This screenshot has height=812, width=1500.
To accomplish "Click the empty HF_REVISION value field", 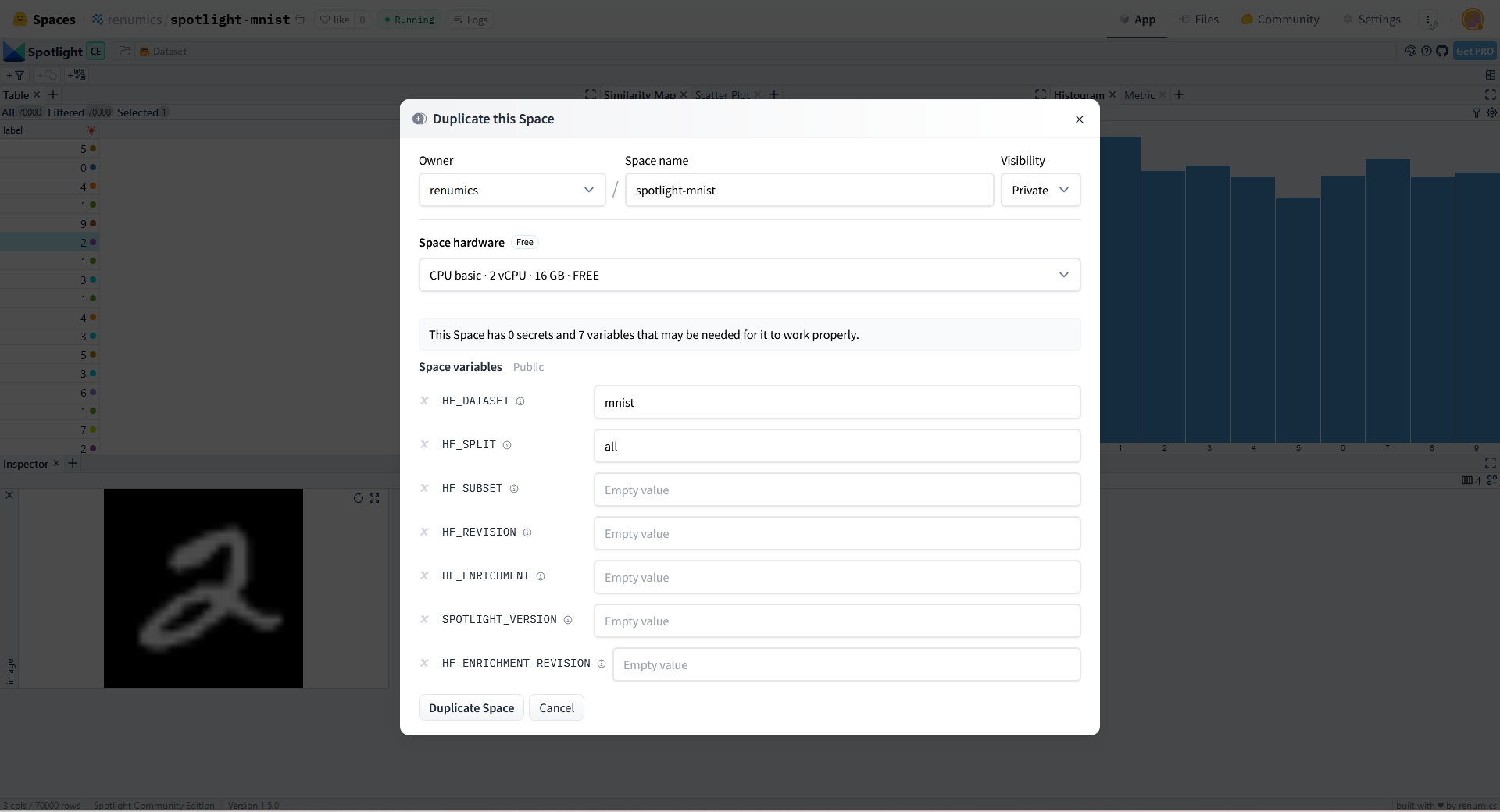I will tap(837, 533).
